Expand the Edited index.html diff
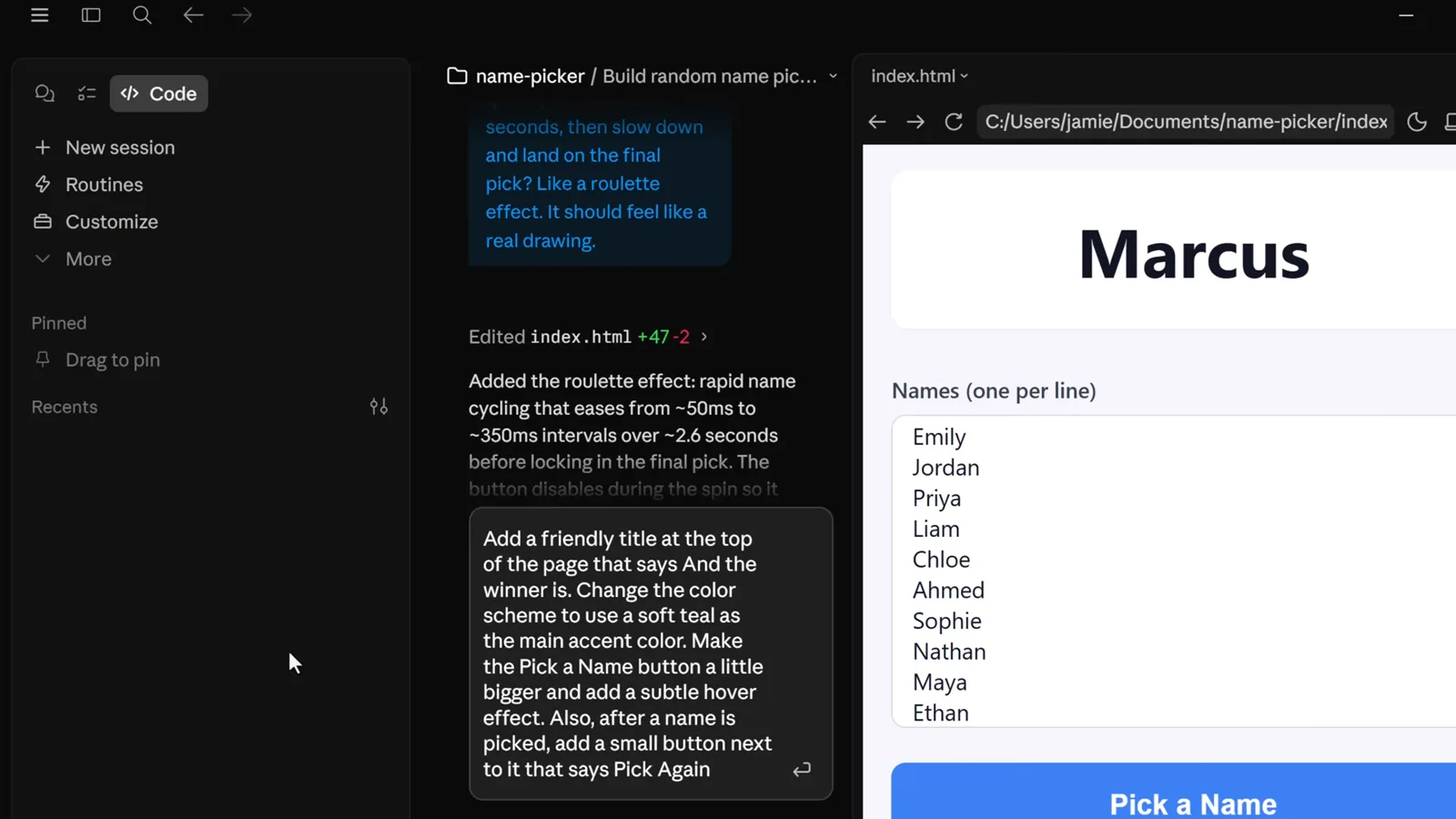Screen dimensions: 1456x819 click(588, 337)
